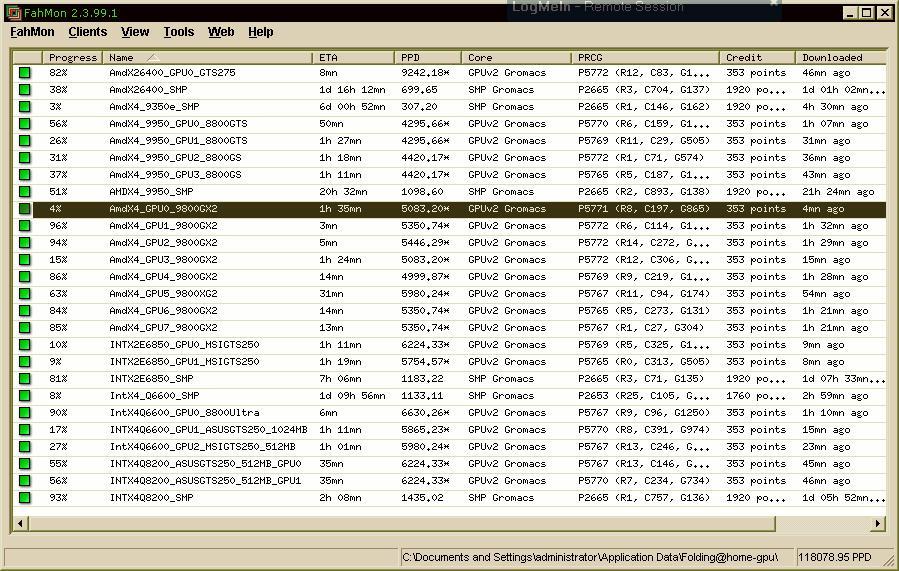Click green status icon of AmdX4_9350e_SMP
Viewport: 899px width, 571px height.
point(25,107)
